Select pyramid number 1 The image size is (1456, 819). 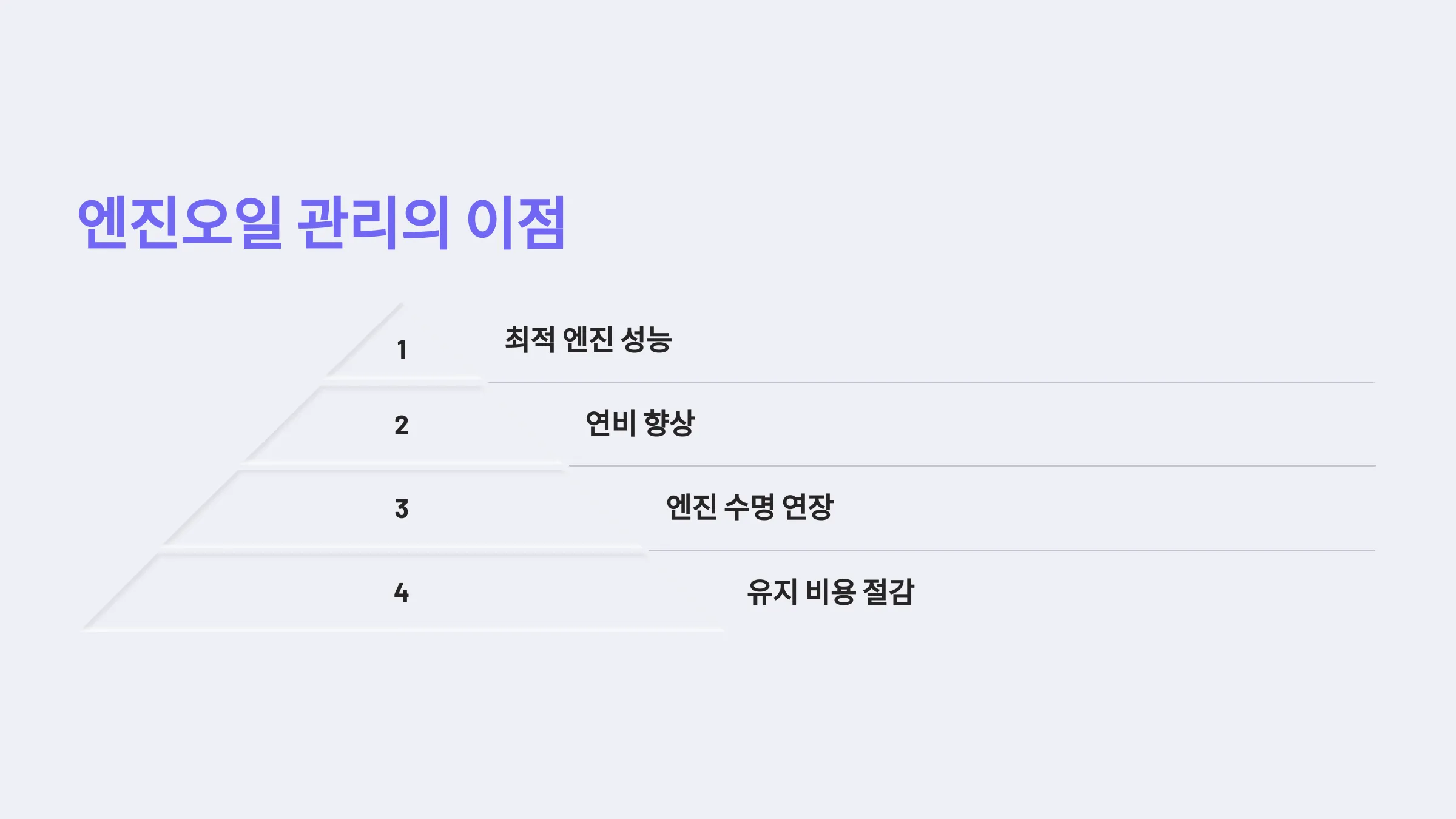click(x=402, y=350)
